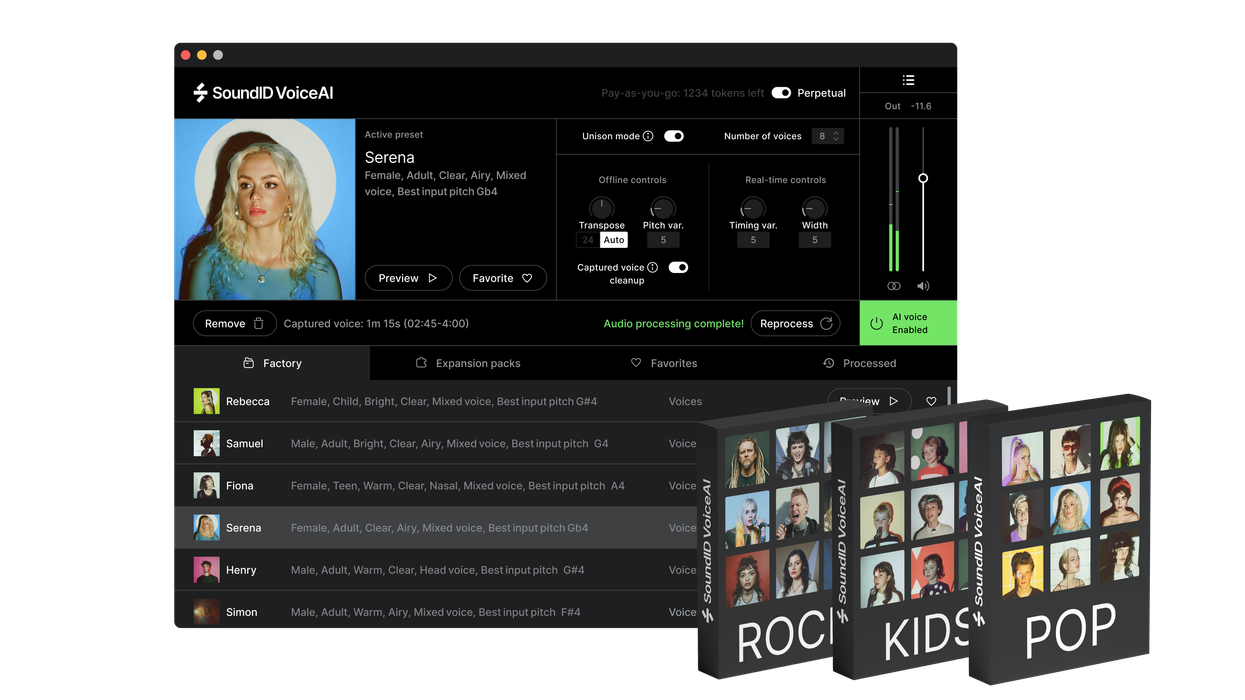
Task: Click the Reprocess button
Action: coord(795,323)
